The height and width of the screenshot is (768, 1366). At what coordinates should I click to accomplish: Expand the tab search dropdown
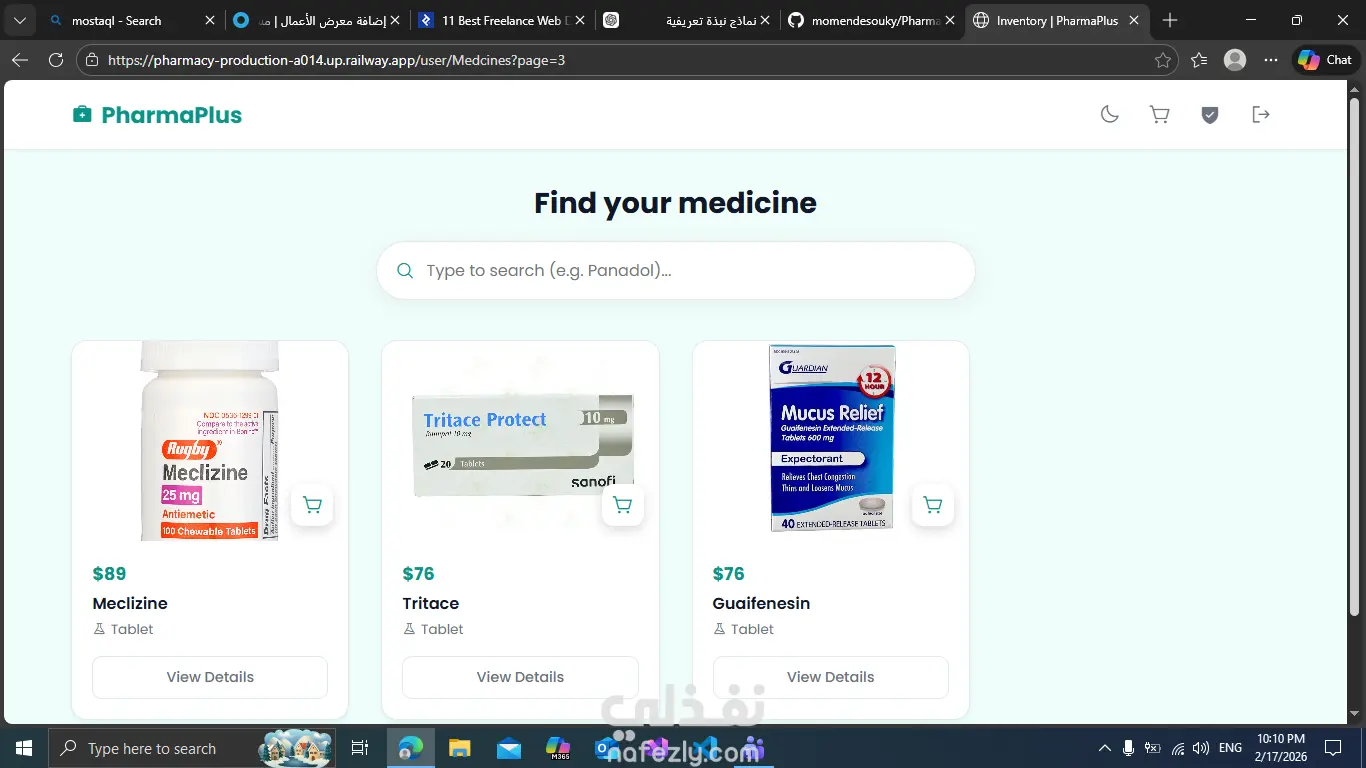pos(20,20)
